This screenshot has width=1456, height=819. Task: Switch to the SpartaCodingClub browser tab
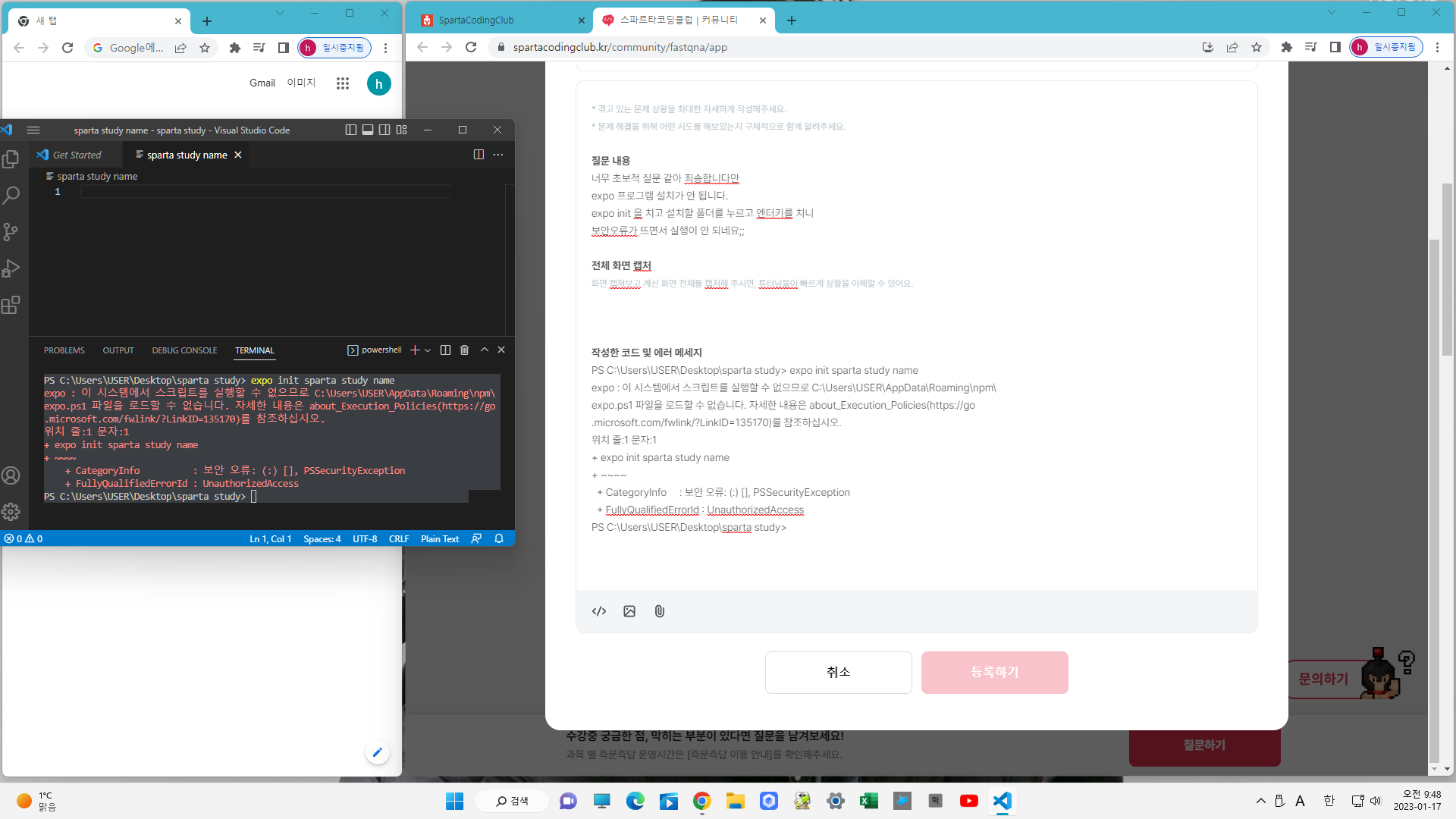coord(500,20)
